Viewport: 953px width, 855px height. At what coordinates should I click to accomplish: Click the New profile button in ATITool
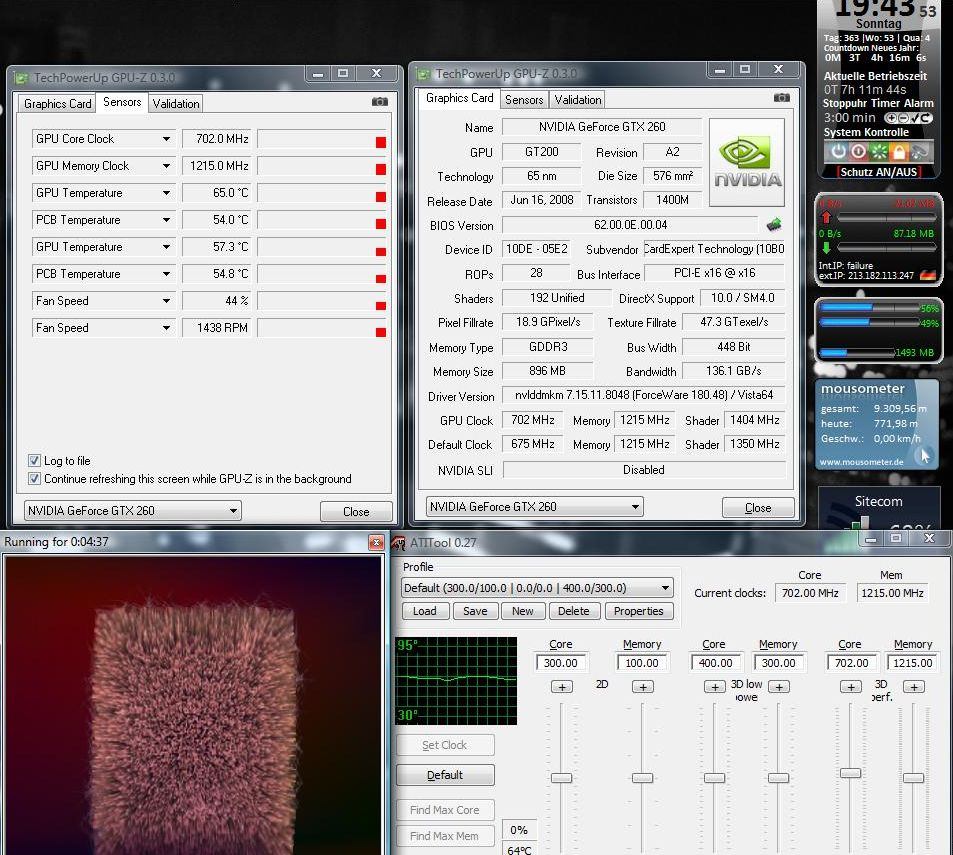tap(523, 611)
